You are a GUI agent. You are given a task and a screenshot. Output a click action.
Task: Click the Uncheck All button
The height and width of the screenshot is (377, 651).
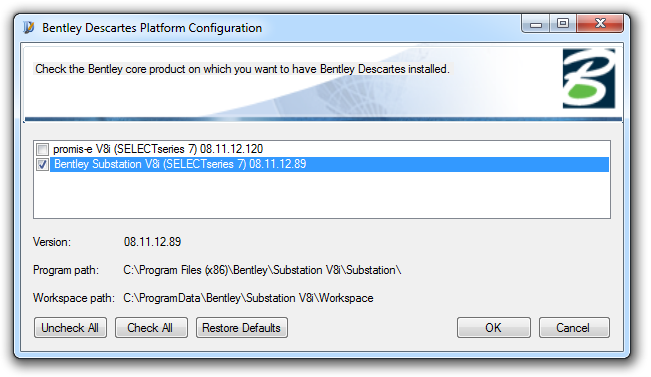[70, 328]
